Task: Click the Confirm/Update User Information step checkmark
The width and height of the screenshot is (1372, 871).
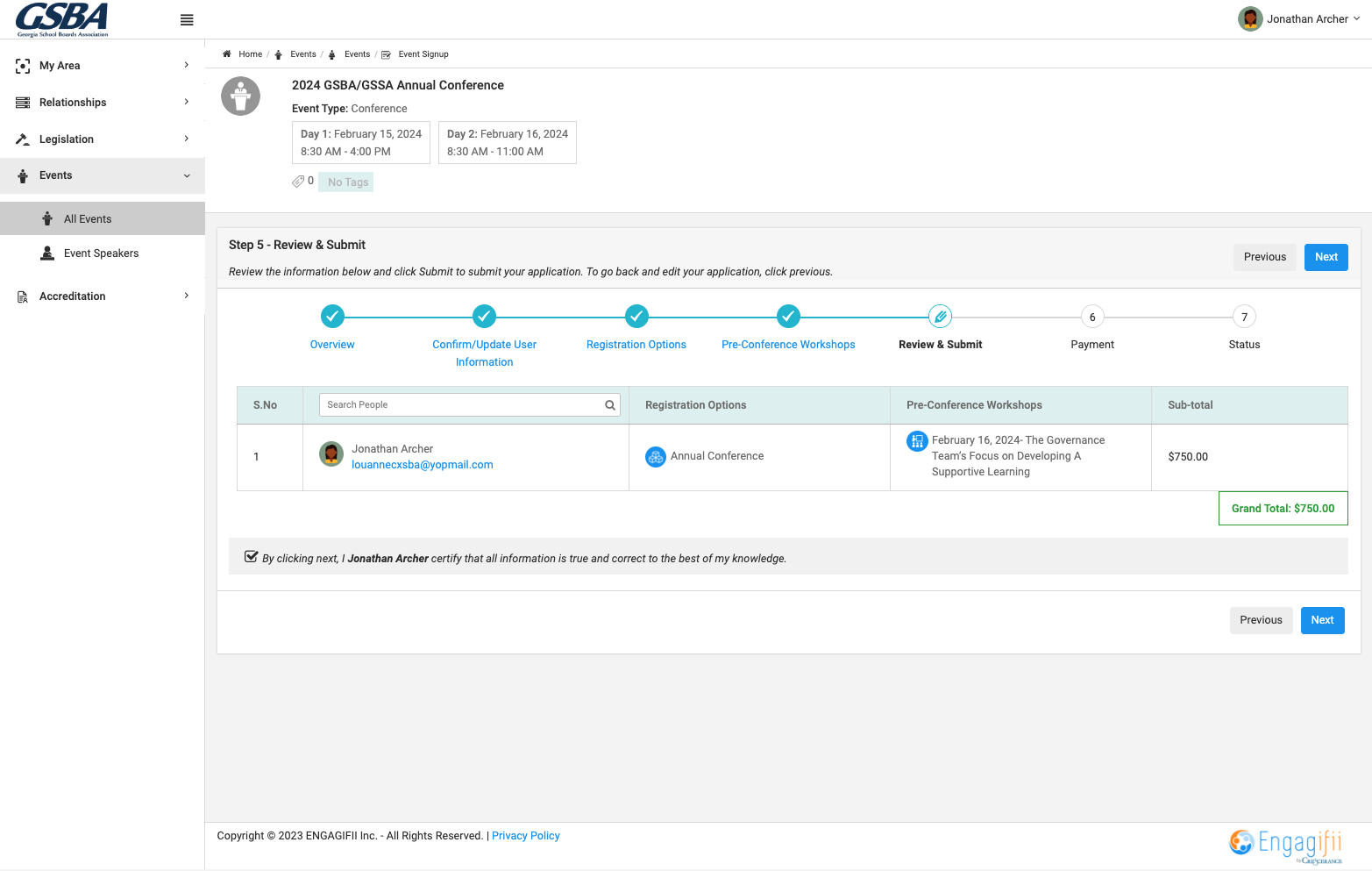Action: [x=484, y=317]
